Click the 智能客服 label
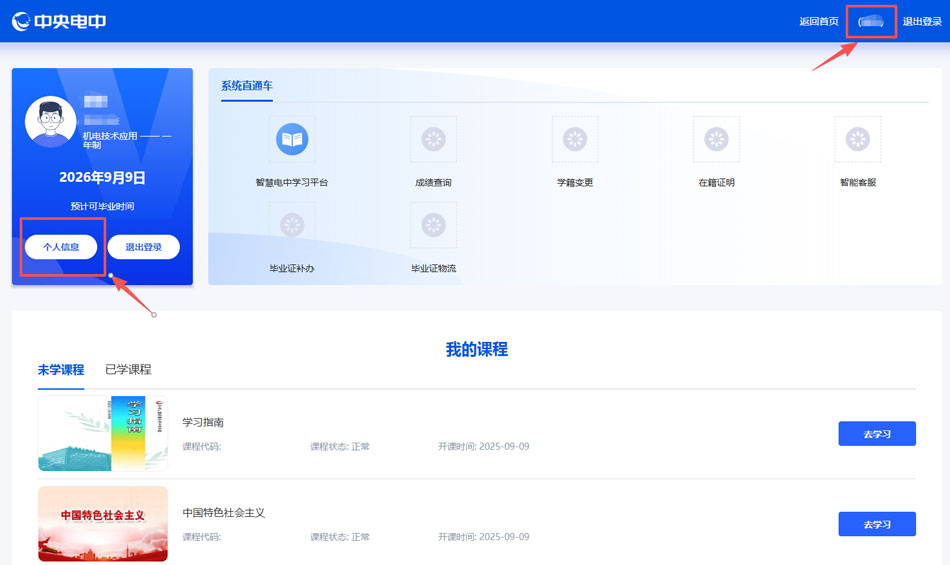Image resolution: width=950 pixels, height=565 pixels. pos(858,182)
